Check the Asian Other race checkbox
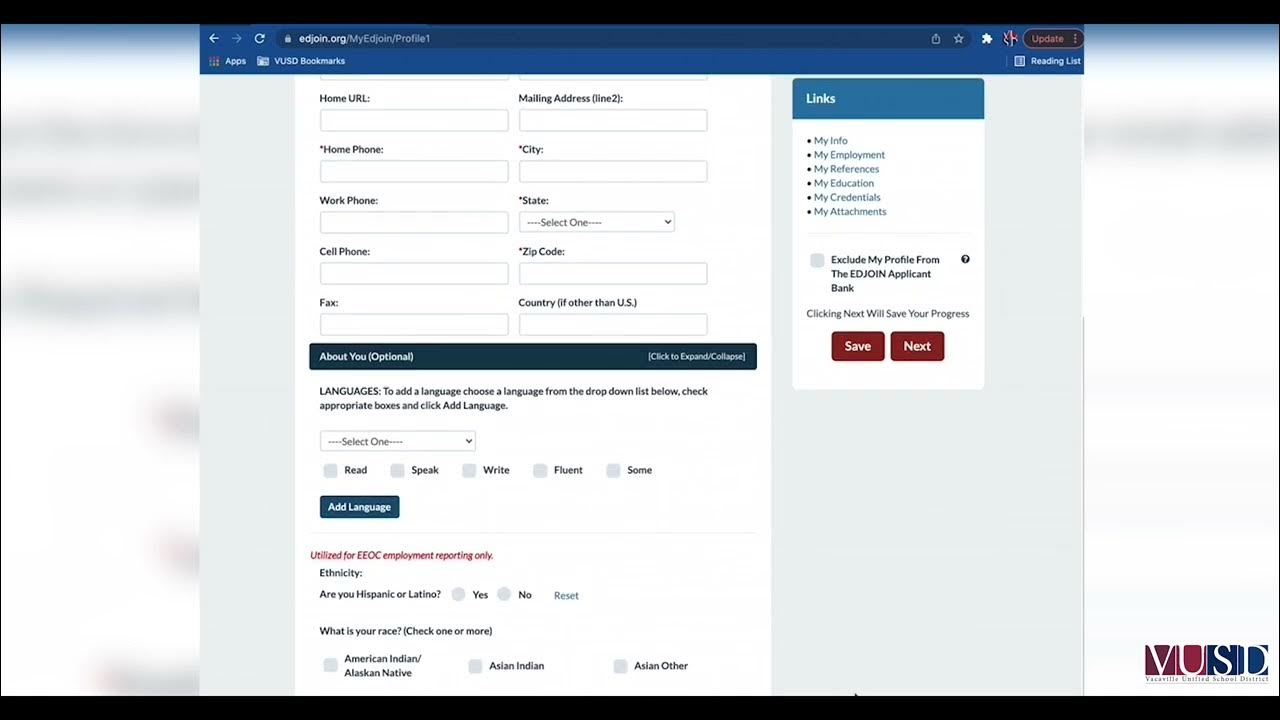 coord(620,666)
